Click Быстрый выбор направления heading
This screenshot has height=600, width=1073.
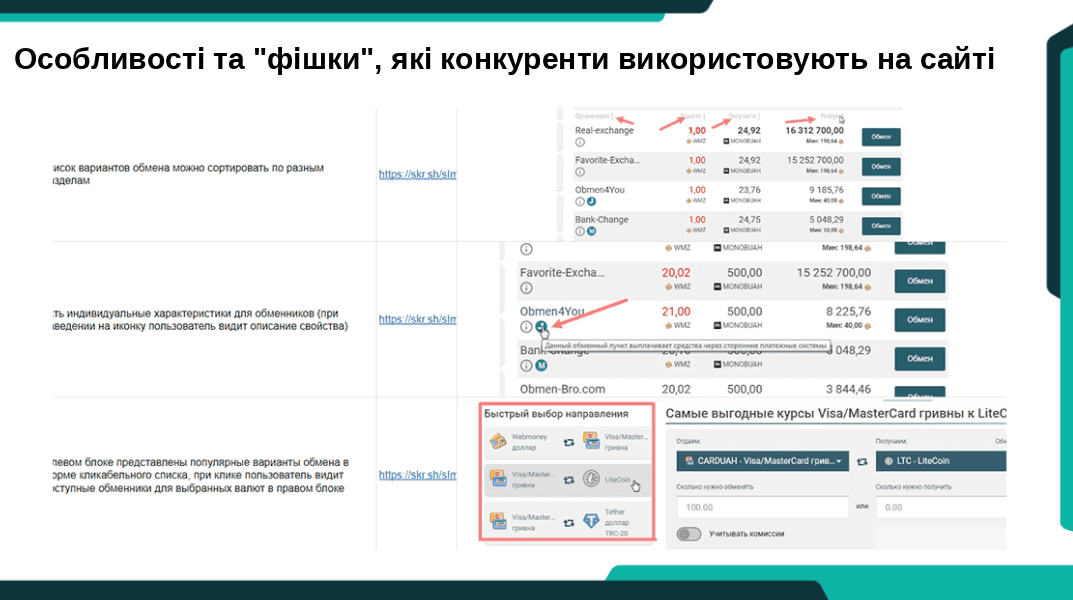pyautogui.click(x=556, y=414)
